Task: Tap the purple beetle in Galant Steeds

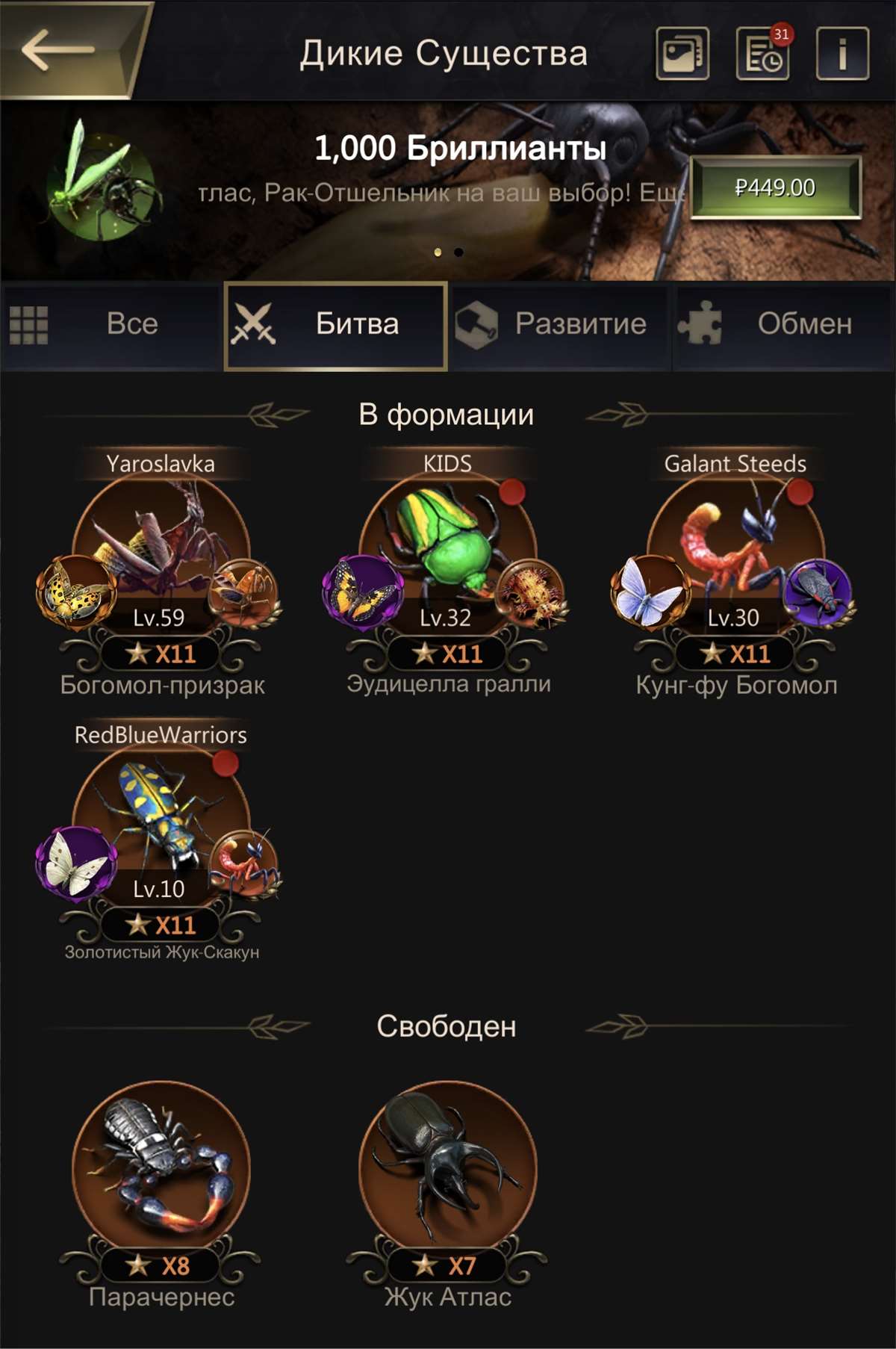Action: click(818, 592)
